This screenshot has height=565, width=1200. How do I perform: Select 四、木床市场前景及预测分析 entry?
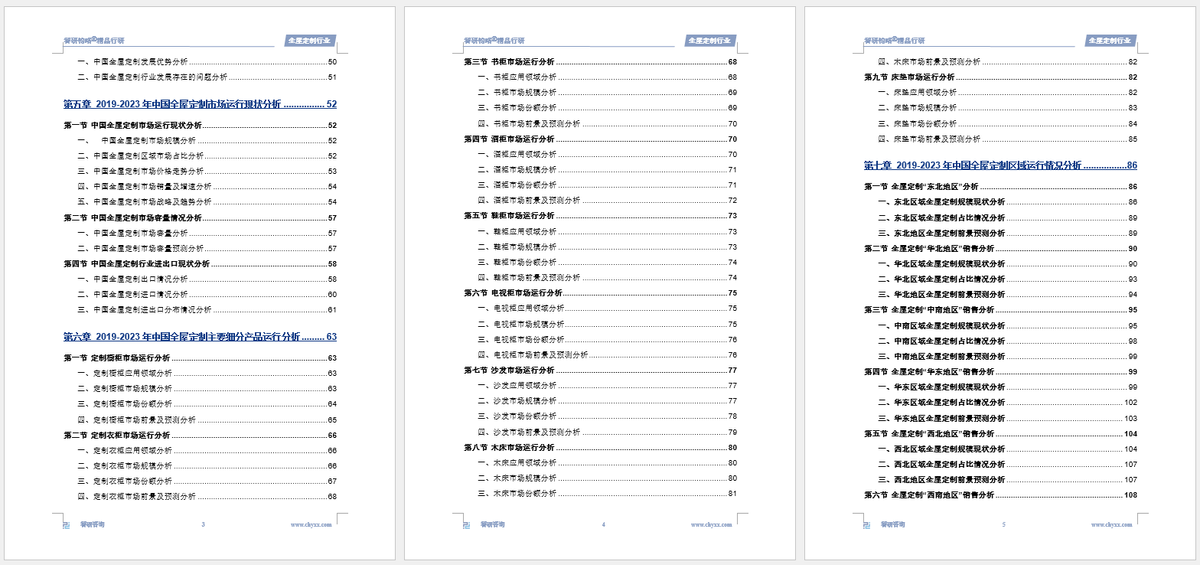[1007, 62]
